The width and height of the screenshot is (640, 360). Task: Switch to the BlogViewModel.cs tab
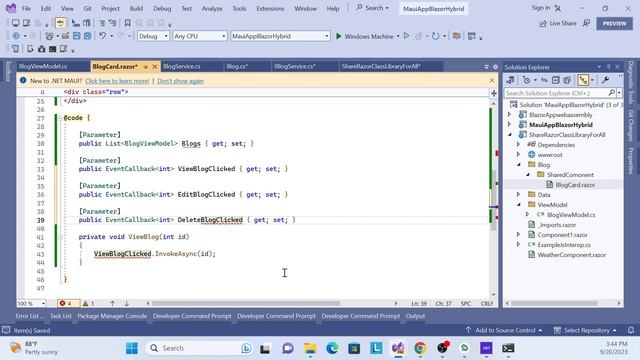(43, 66)
